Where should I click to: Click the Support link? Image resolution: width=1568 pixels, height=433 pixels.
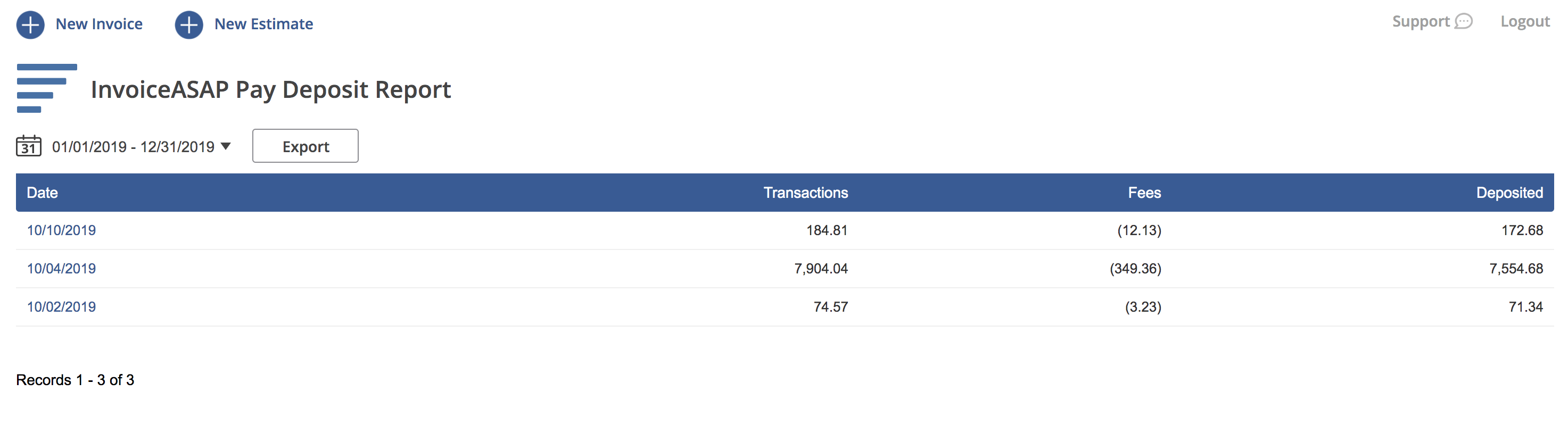pyautogui.click(x=1420, y=22)
